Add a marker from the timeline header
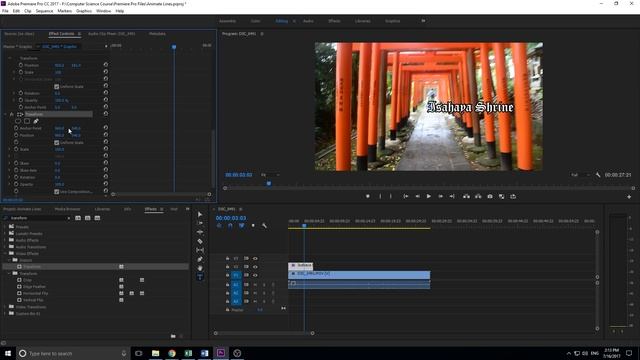 point(253,225)
